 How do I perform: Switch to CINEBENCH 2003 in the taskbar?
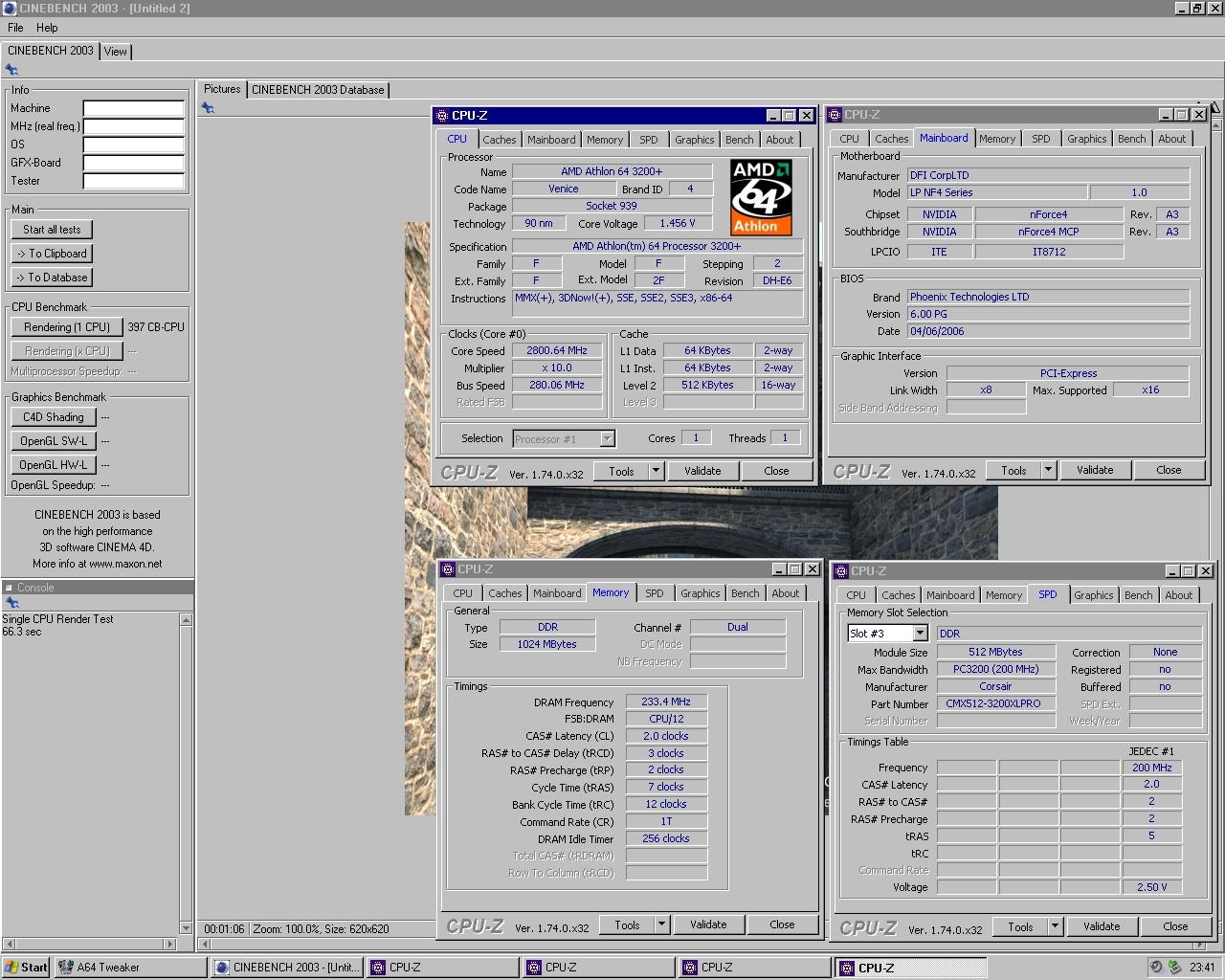click(x=286, y=968)
